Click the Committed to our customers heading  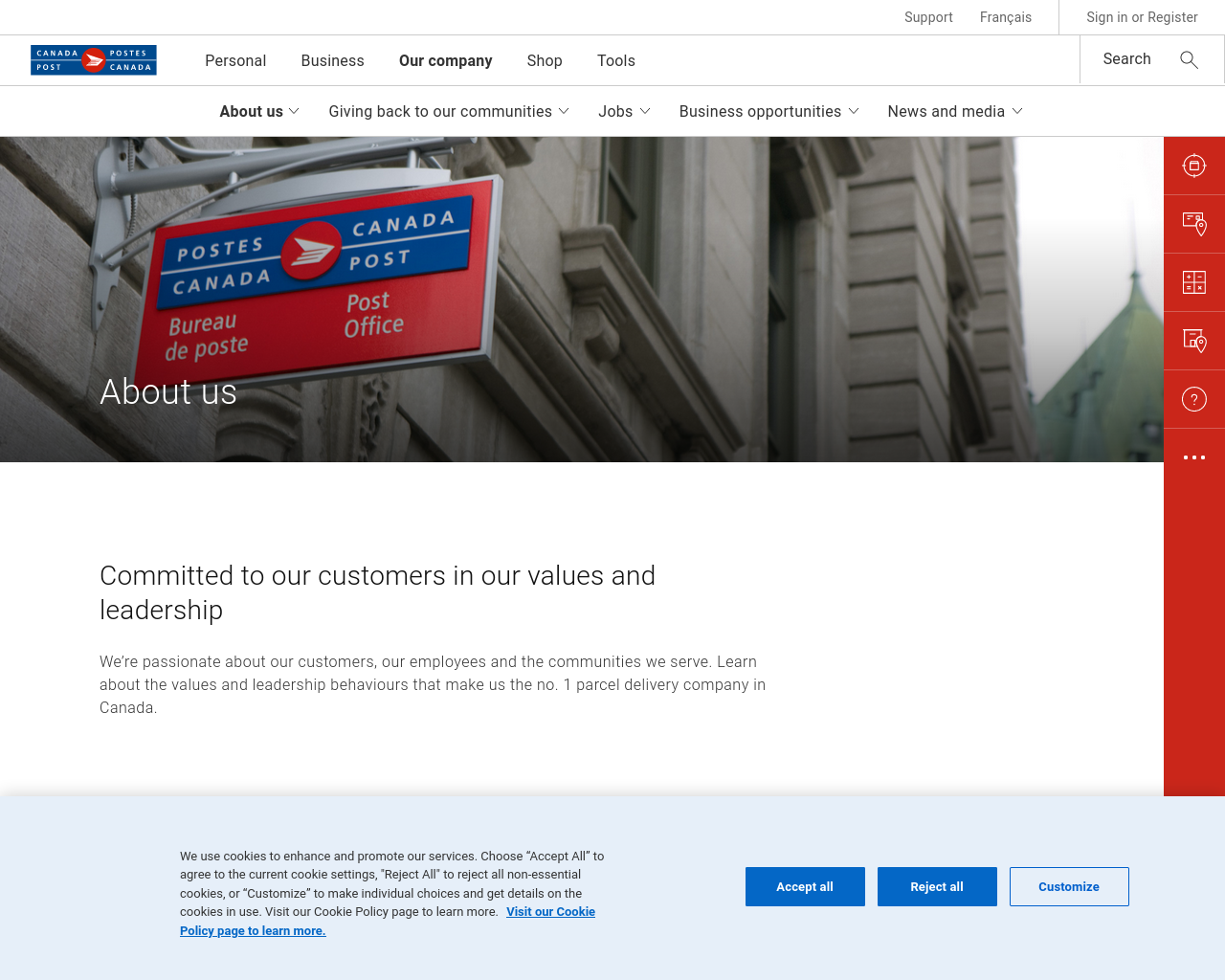coord(377,592)
